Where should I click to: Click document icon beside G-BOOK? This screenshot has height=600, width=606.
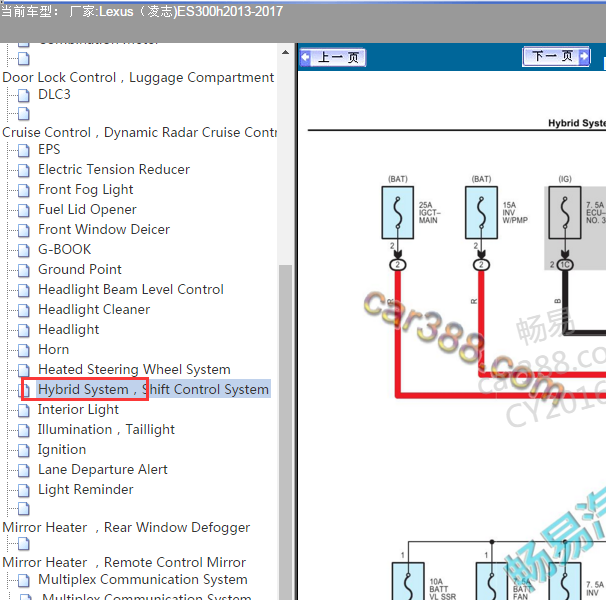click(x=24, y=250)
